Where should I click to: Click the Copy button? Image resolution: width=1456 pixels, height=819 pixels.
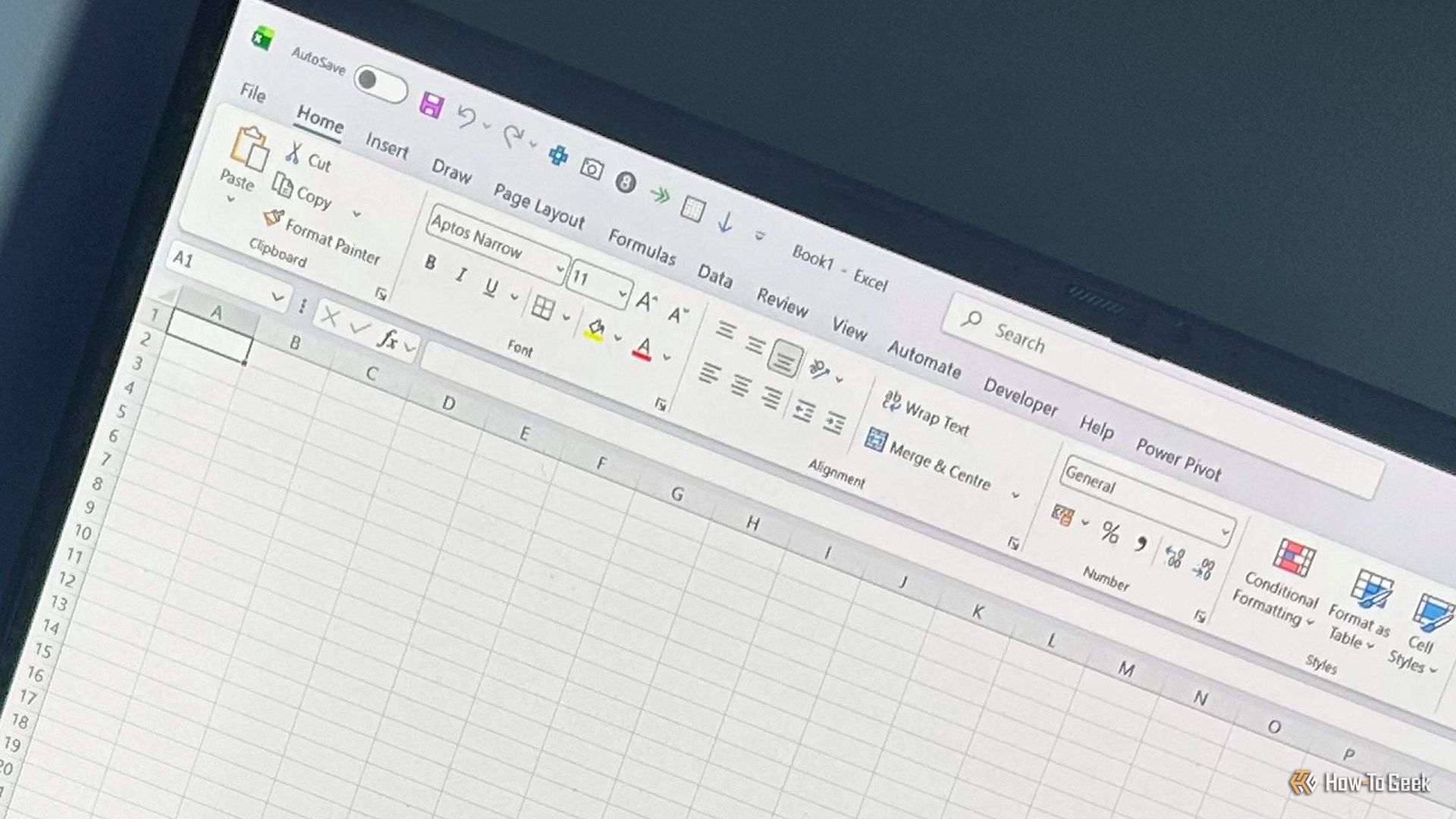(x=303, y=191)
